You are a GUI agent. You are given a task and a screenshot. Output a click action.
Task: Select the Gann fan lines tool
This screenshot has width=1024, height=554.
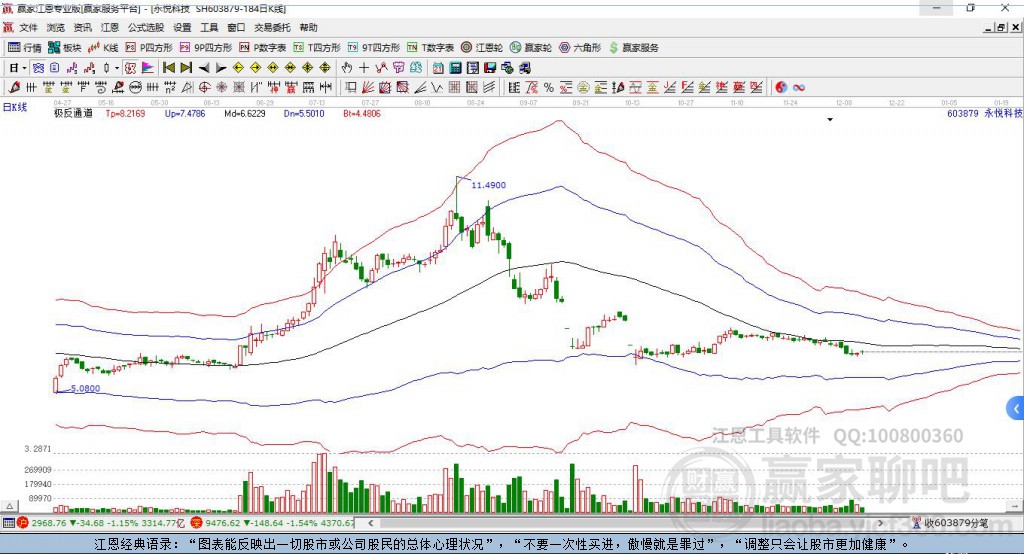[368, 88]
